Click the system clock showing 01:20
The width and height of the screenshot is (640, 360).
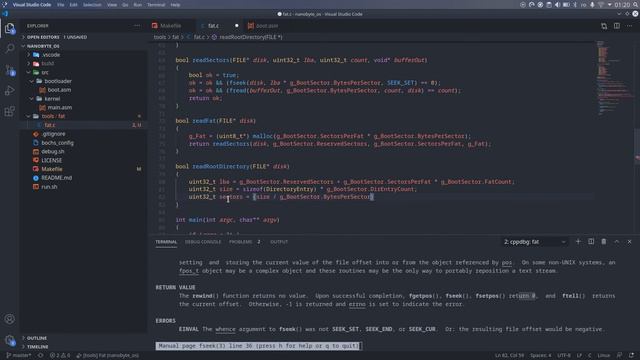(622, 5)
